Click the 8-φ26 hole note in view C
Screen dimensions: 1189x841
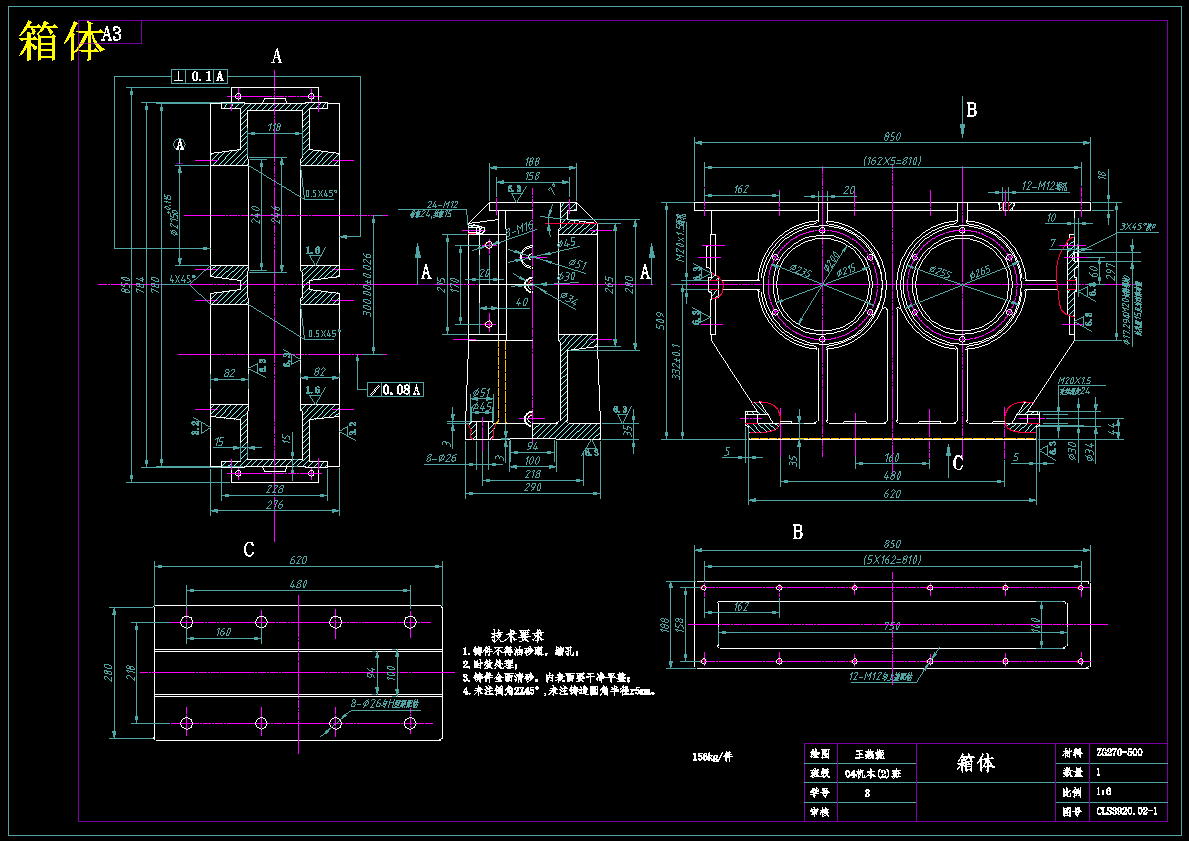click(x=384, y=704)
